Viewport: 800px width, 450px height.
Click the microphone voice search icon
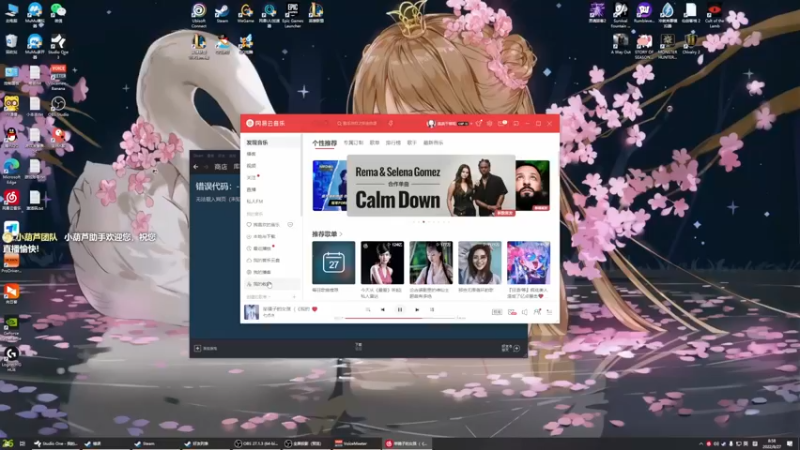coord(391,123)
